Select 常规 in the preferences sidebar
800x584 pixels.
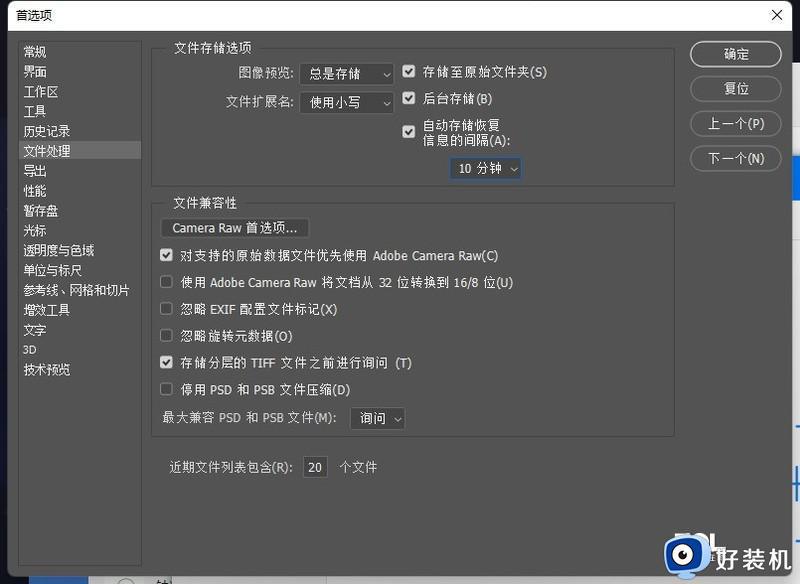35,52
